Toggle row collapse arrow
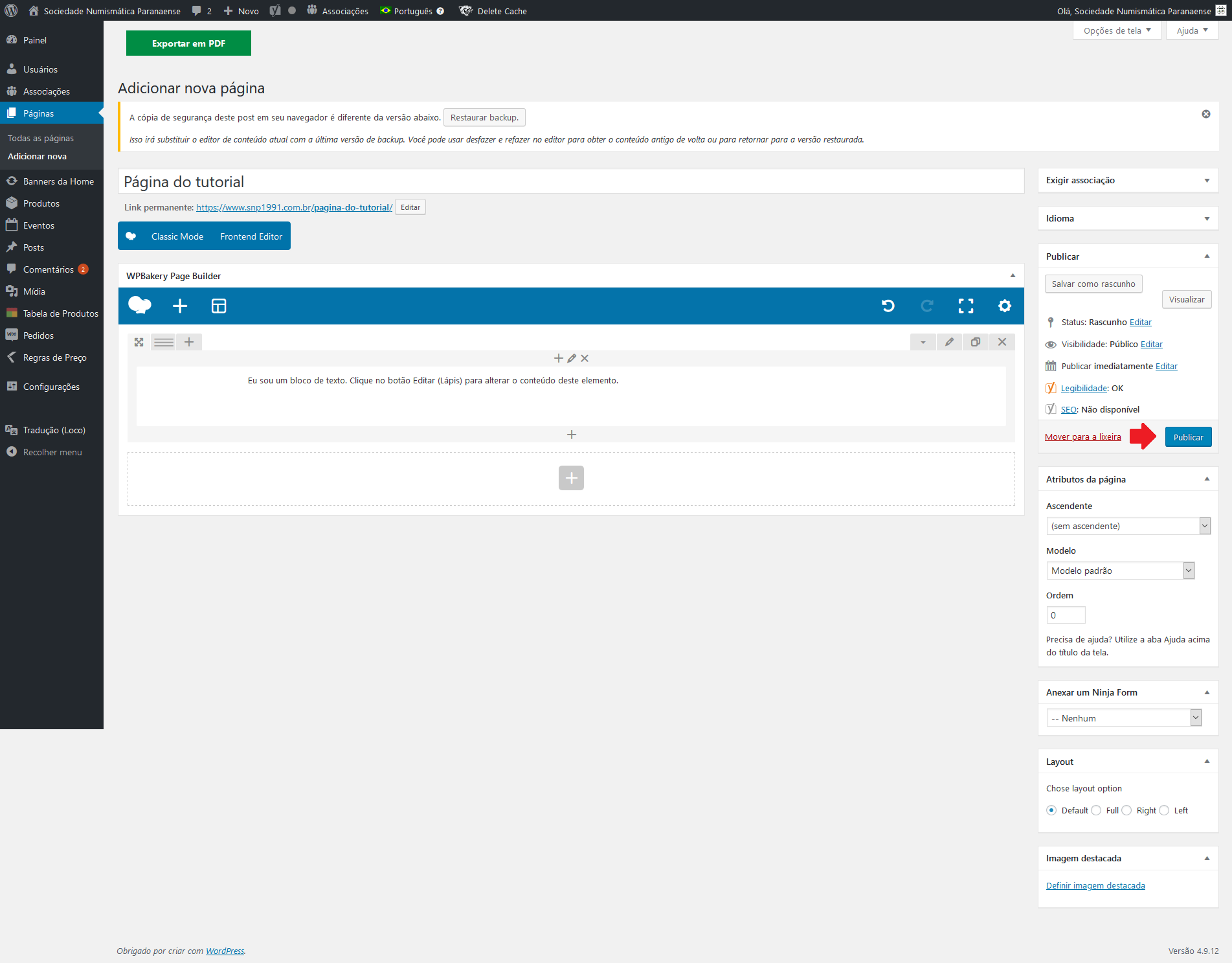The width and height of the screenshot is (1232, 963). [x=923, y=342]
